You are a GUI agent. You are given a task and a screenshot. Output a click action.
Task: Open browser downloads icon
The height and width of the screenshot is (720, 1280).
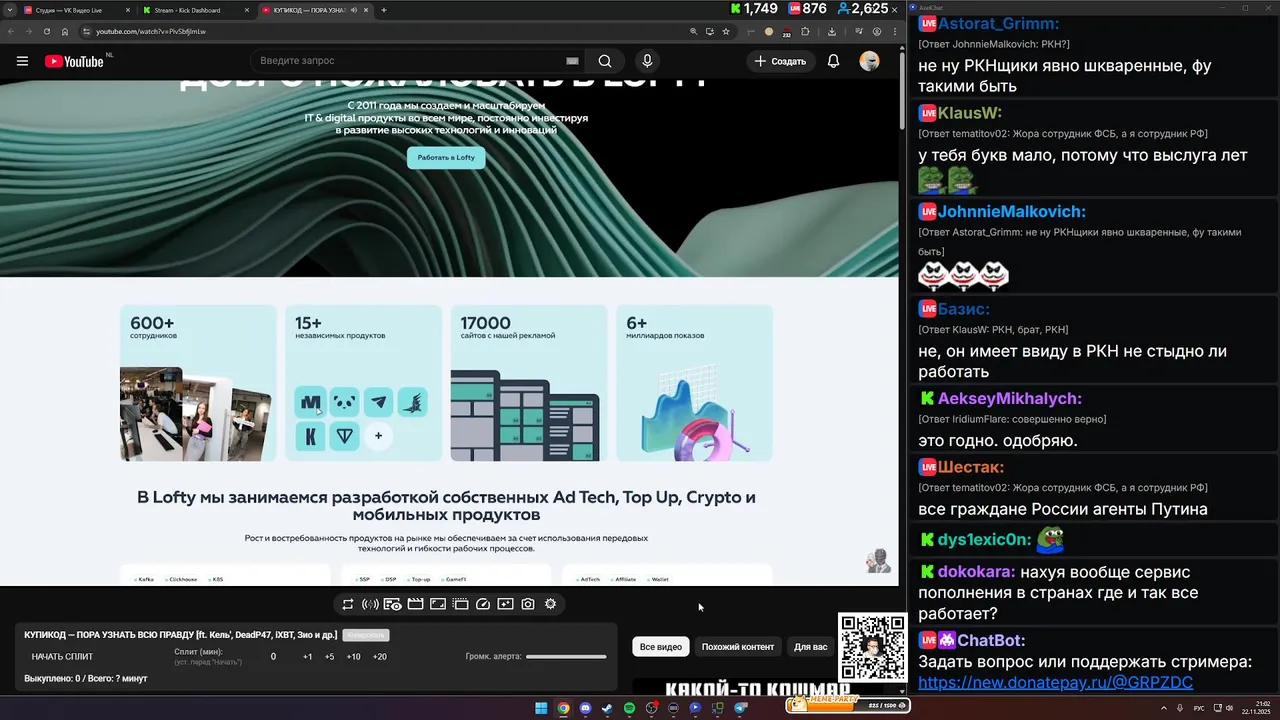click(x=833, y=31)
